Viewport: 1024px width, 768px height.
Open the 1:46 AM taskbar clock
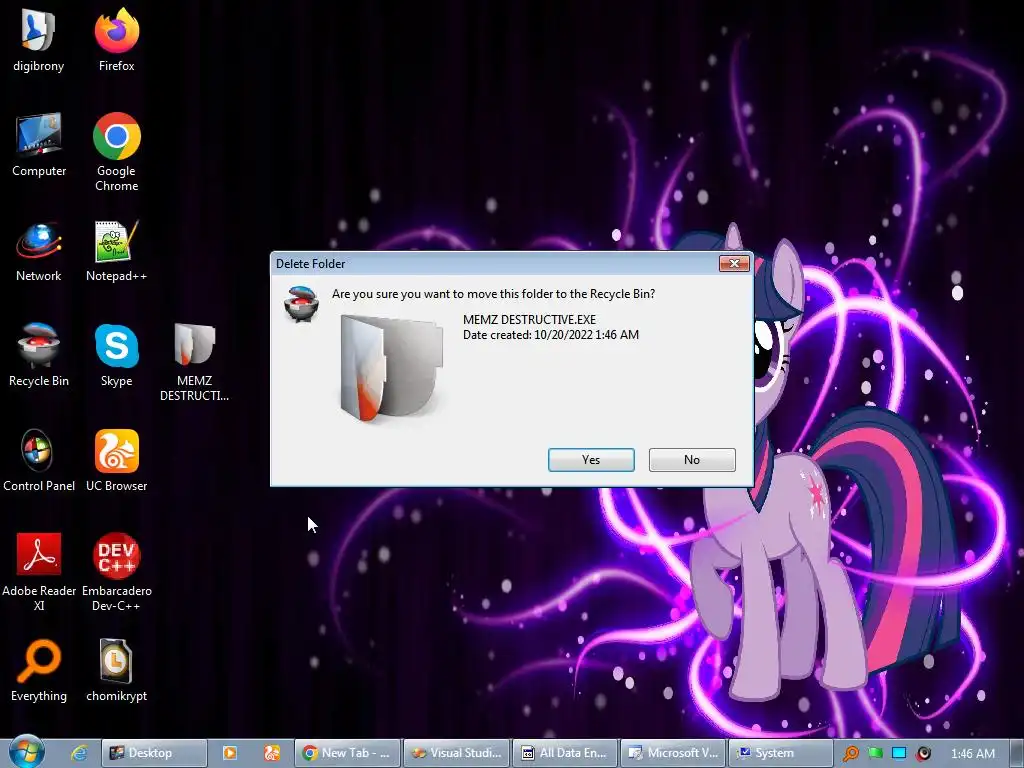[973, 754]
